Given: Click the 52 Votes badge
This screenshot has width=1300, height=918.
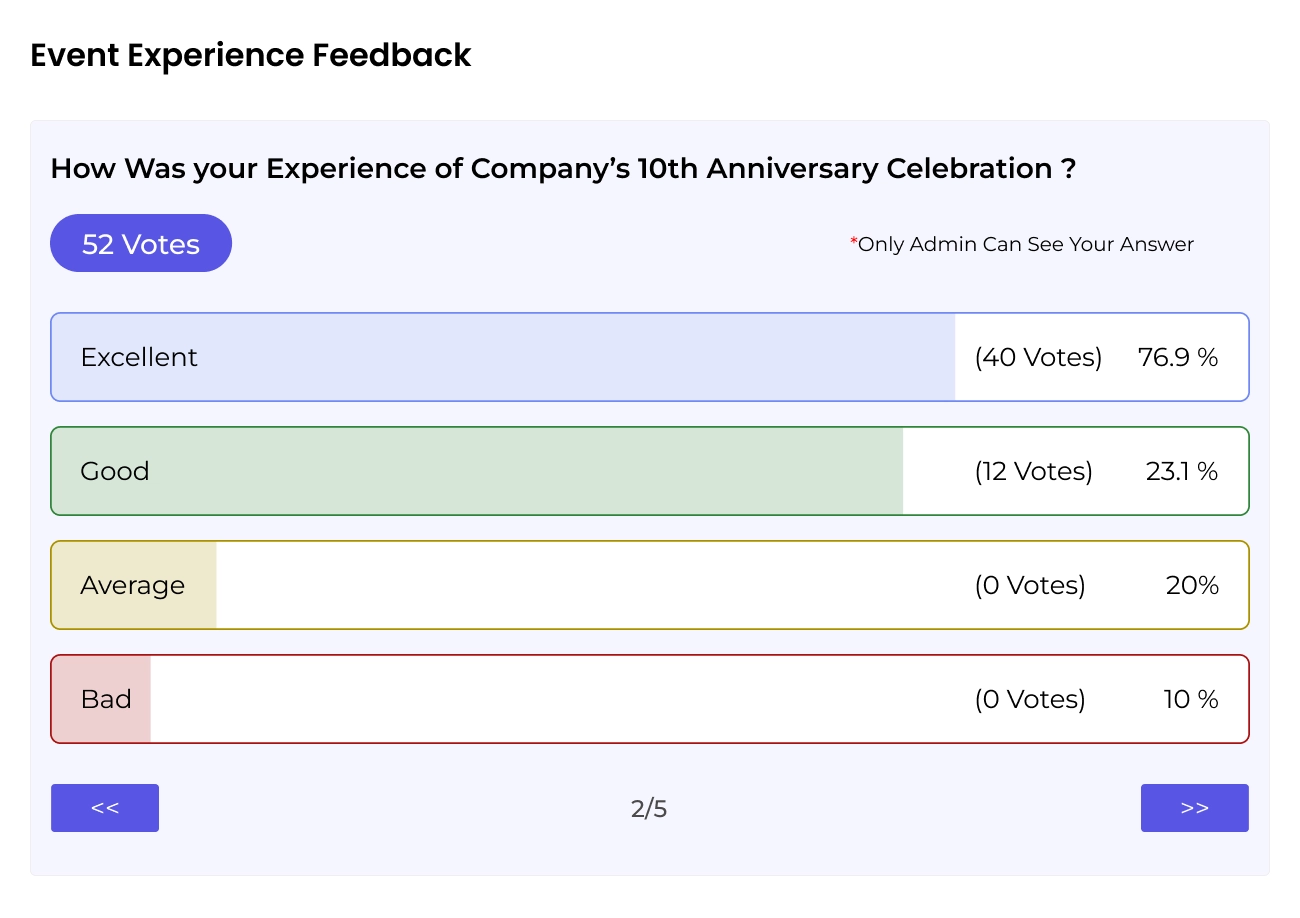Looking at the screenshot, I should [x=141, y=244].
